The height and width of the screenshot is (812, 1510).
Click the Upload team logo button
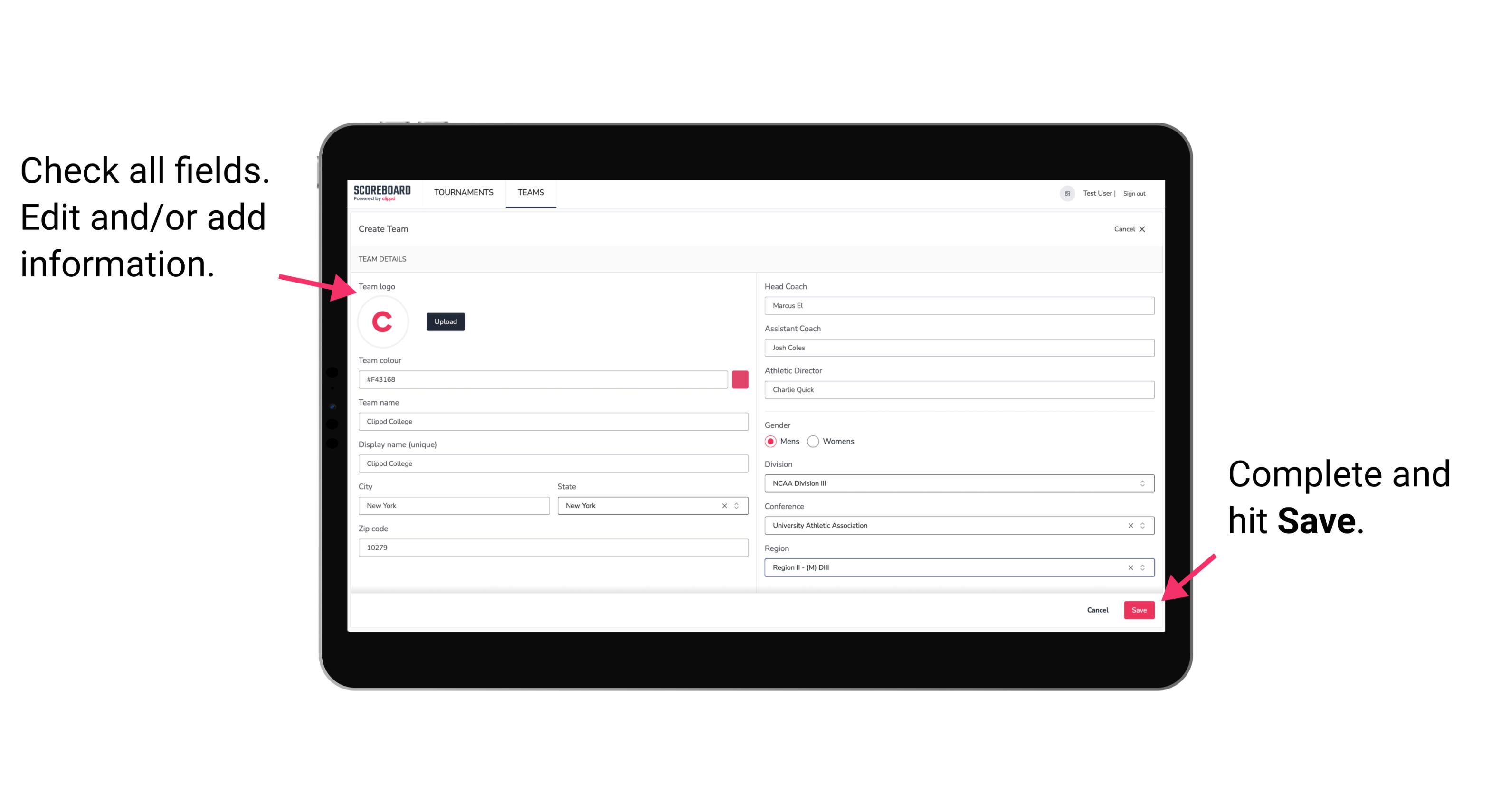coord(446,321)
